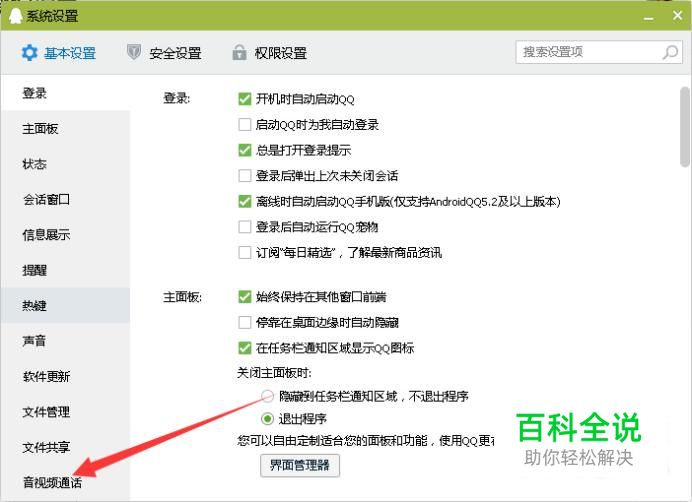Viewport: 692px width, 502px height.
Task: Open 文件管理 in the sidebar
Action: click(x=65, y=411)
